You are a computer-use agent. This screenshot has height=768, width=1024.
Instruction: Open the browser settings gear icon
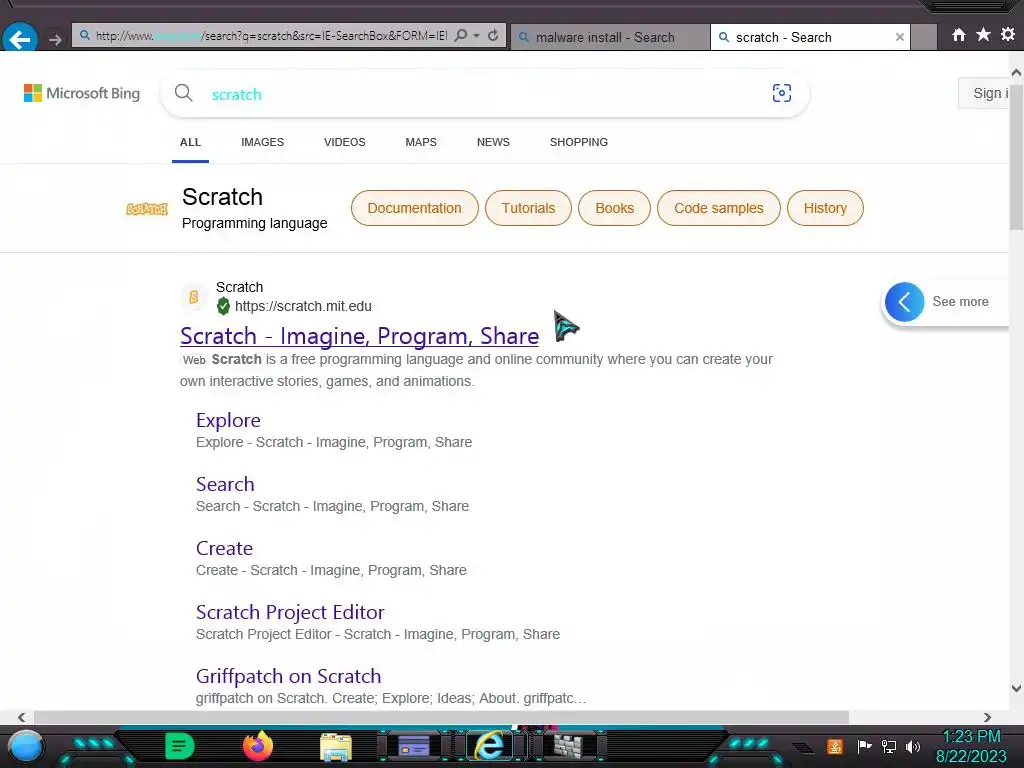pyautogui.click(x=1008, y=35)
